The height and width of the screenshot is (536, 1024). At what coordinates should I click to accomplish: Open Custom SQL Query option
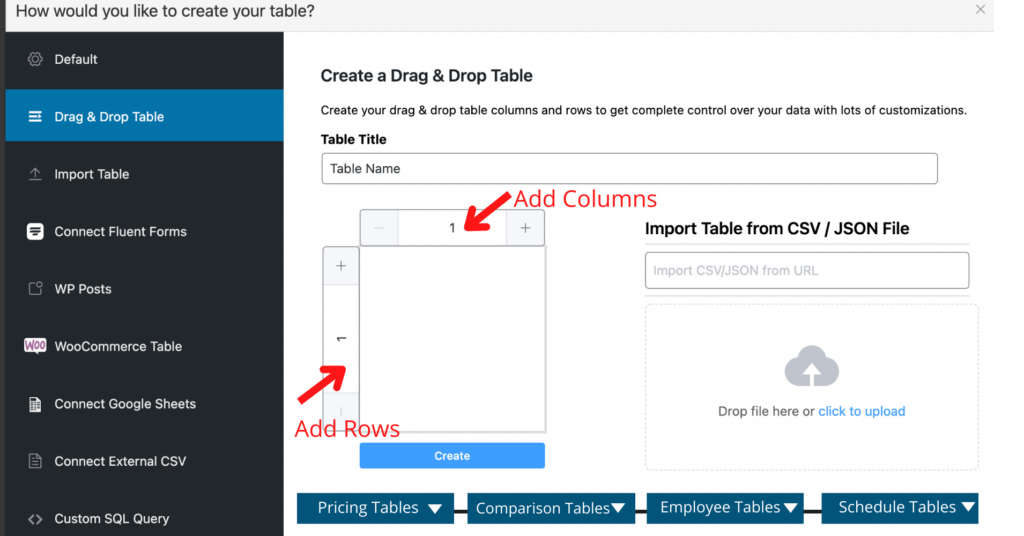pos(144,518)
